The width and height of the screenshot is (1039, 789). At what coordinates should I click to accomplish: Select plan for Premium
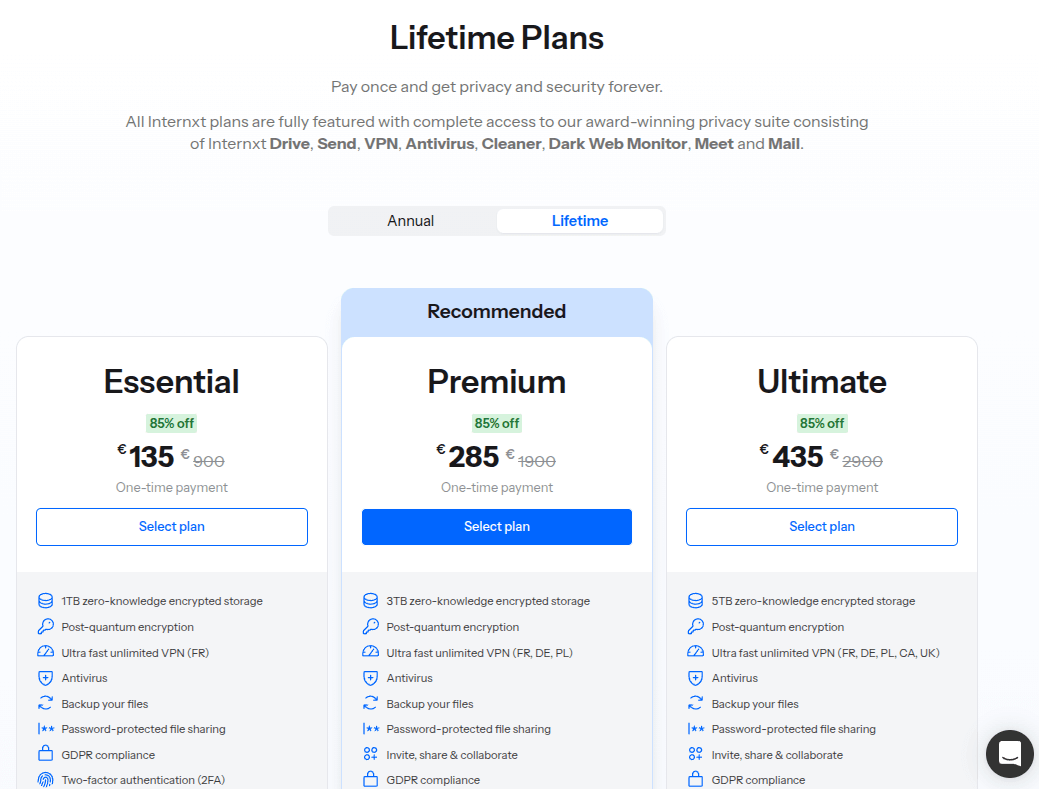(x=496, y=526)
